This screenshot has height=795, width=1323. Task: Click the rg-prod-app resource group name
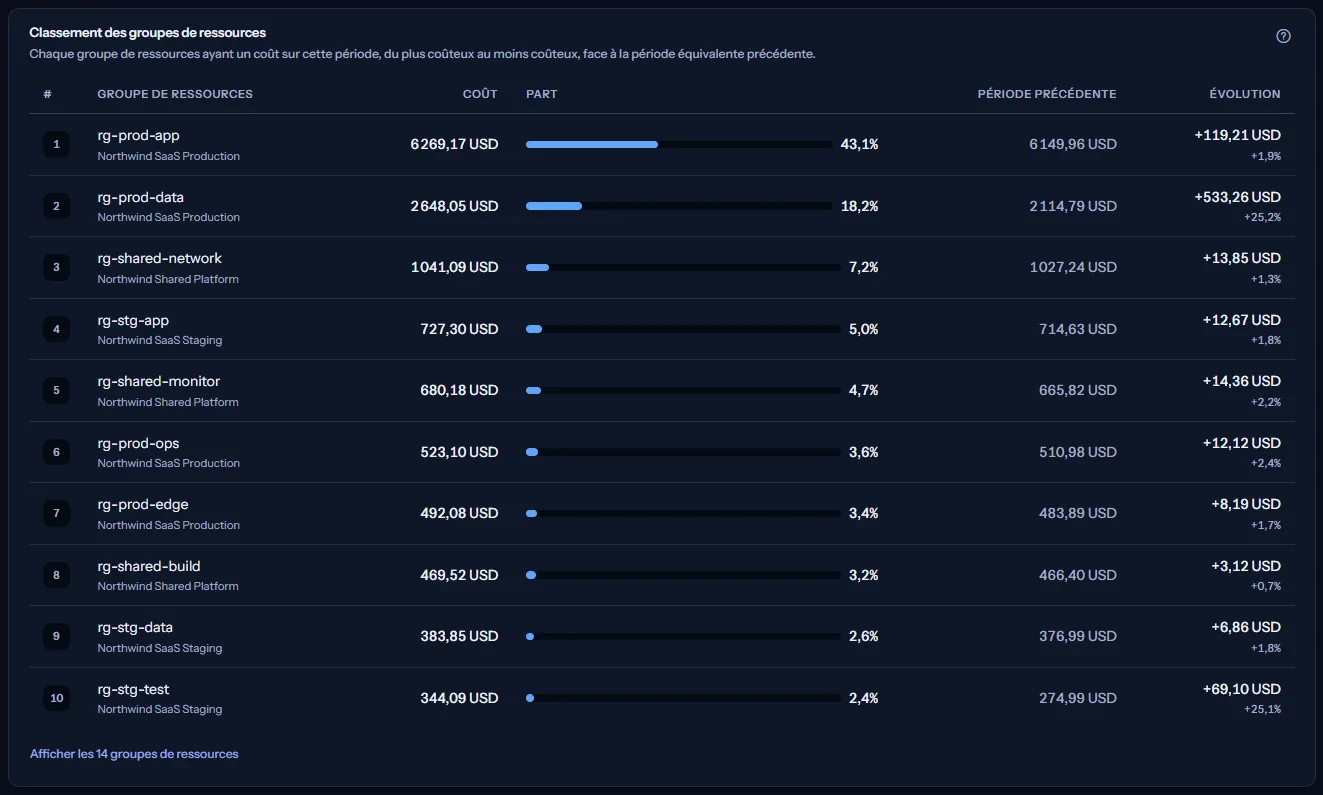click(x=139, y=135)
